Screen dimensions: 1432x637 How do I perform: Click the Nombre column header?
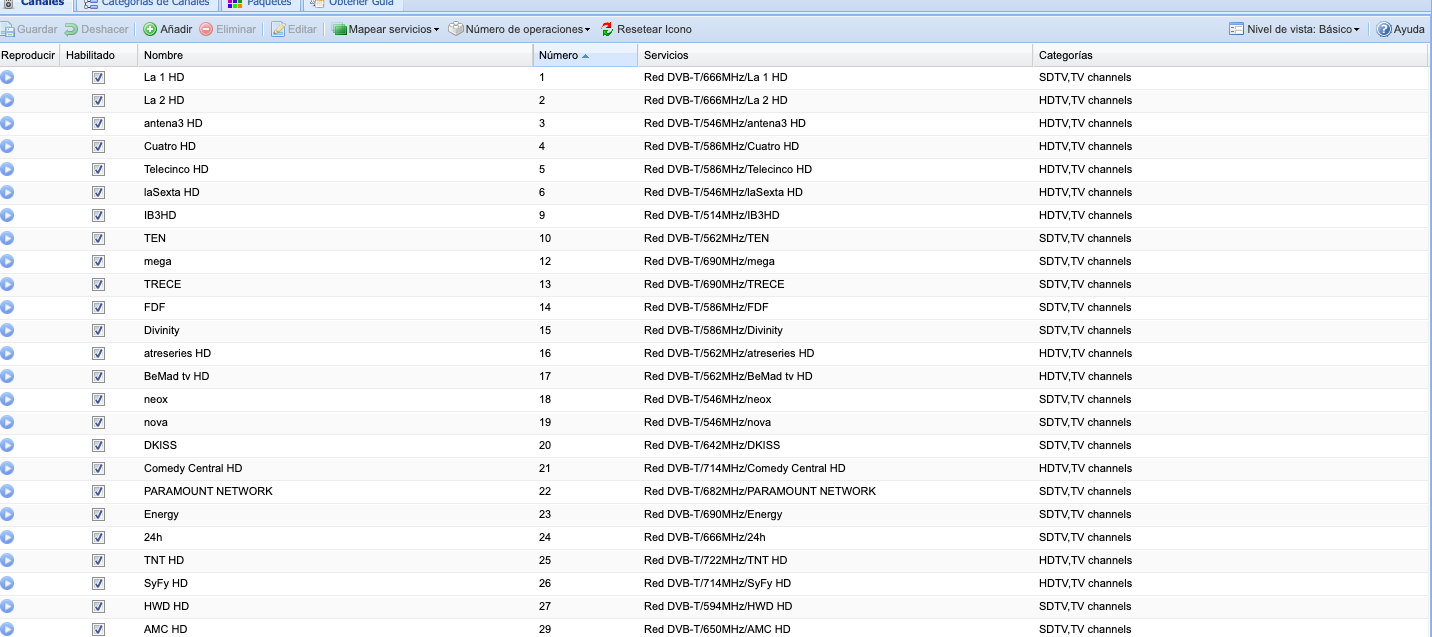tap(163, 55)
